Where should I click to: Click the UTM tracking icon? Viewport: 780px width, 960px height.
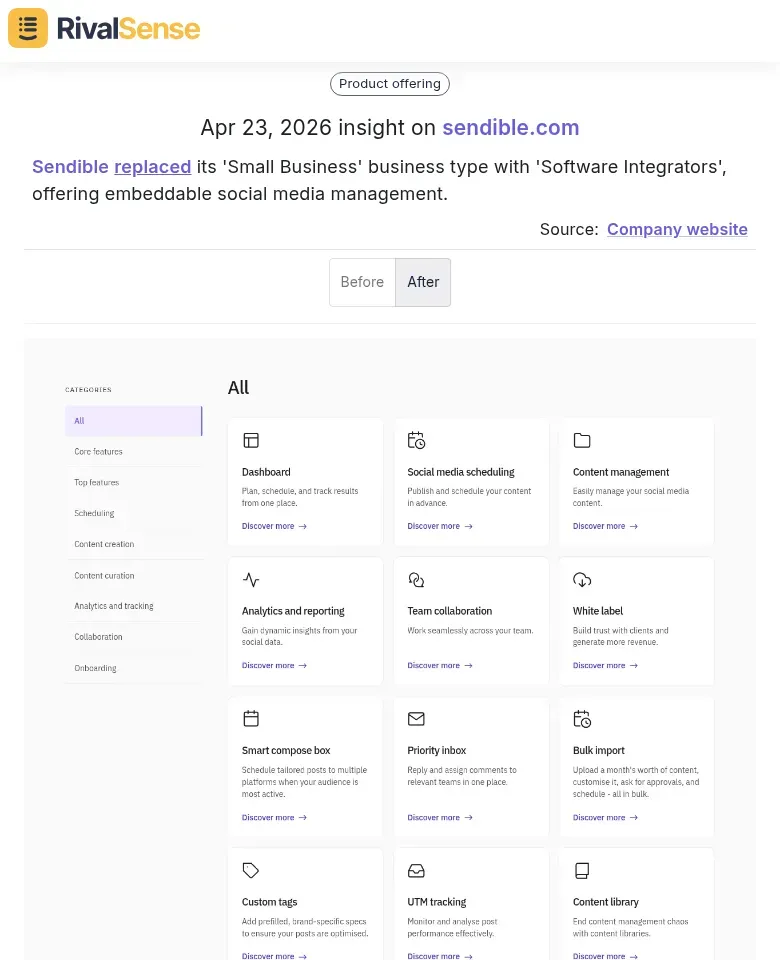tap(416, 870)
